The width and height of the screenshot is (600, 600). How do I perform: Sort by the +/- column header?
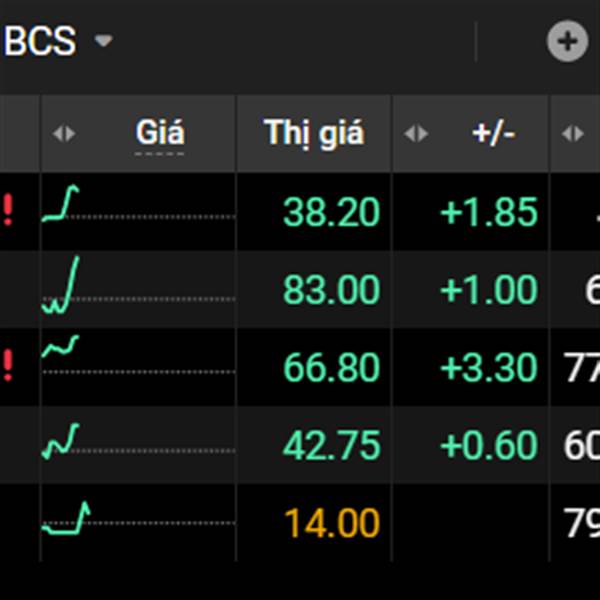coord(493,134)
